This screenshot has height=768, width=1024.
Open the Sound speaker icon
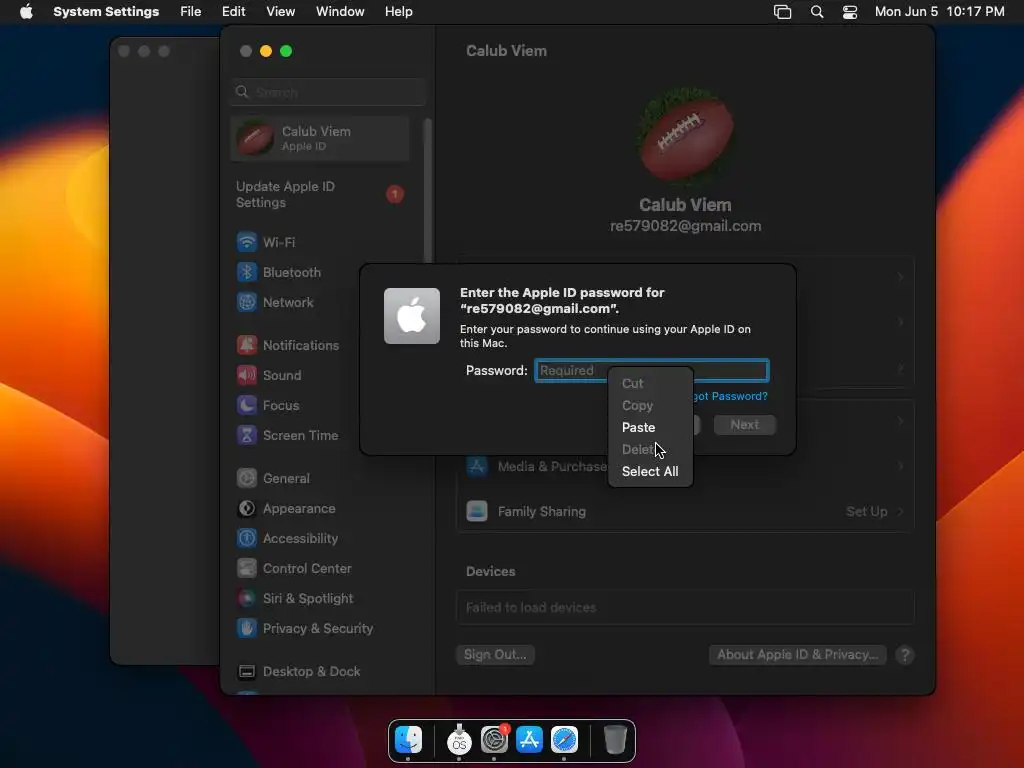(x=246, y=375)
